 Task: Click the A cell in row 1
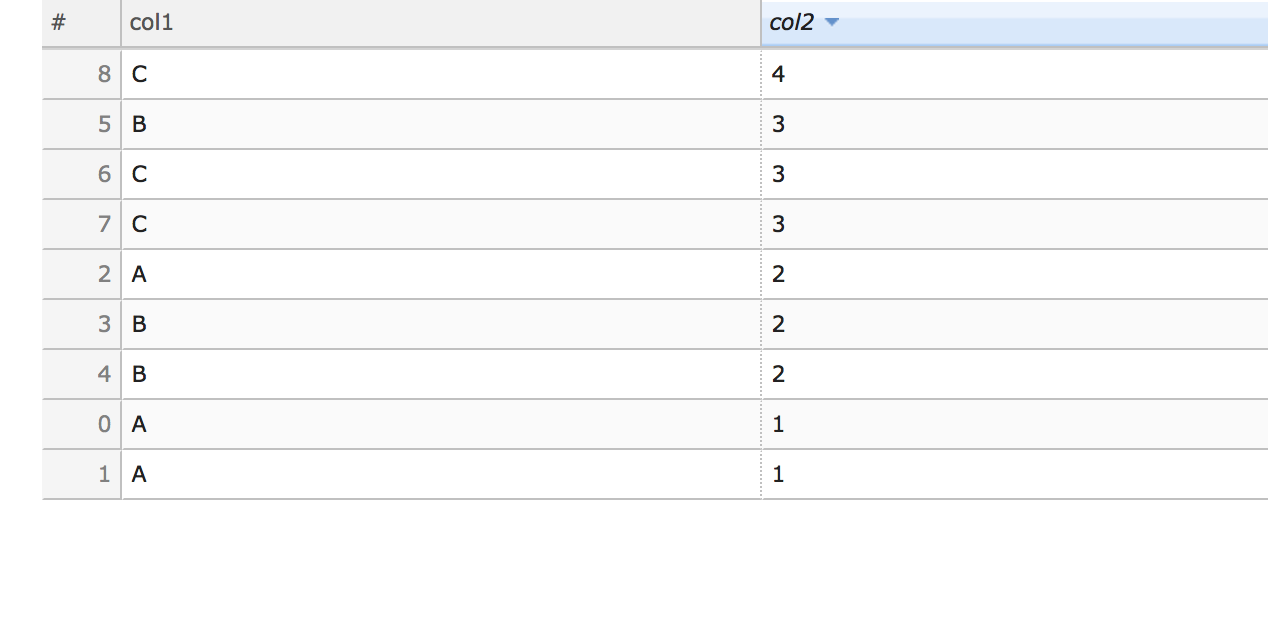coord(138,474)
